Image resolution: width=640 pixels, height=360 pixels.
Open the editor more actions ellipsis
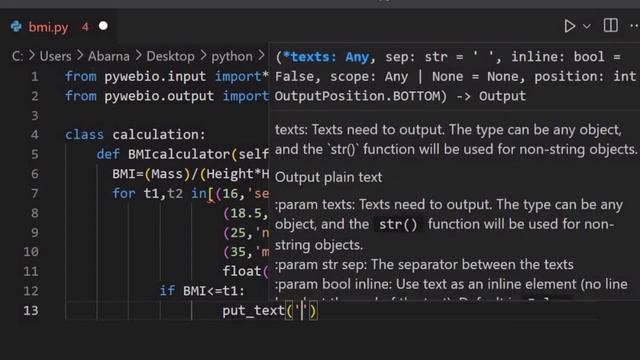(x=634, y=26)
